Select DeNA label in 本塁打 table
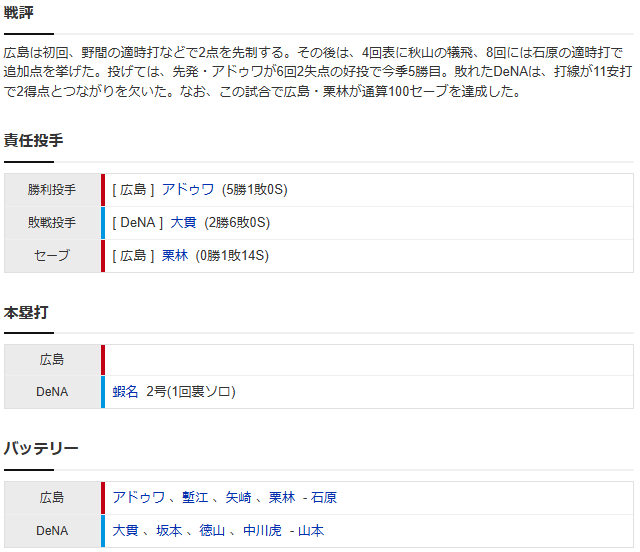Screen dimensions: 640x552 52,392
